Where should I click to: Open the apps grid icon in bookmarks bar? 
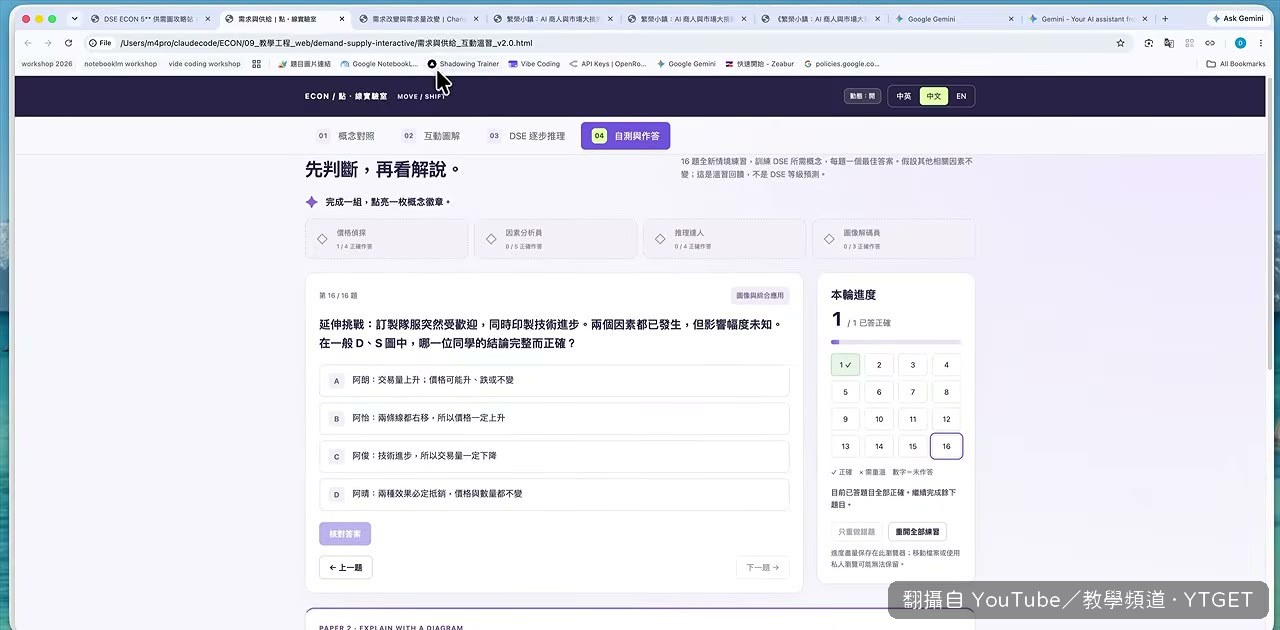point(257,63)
